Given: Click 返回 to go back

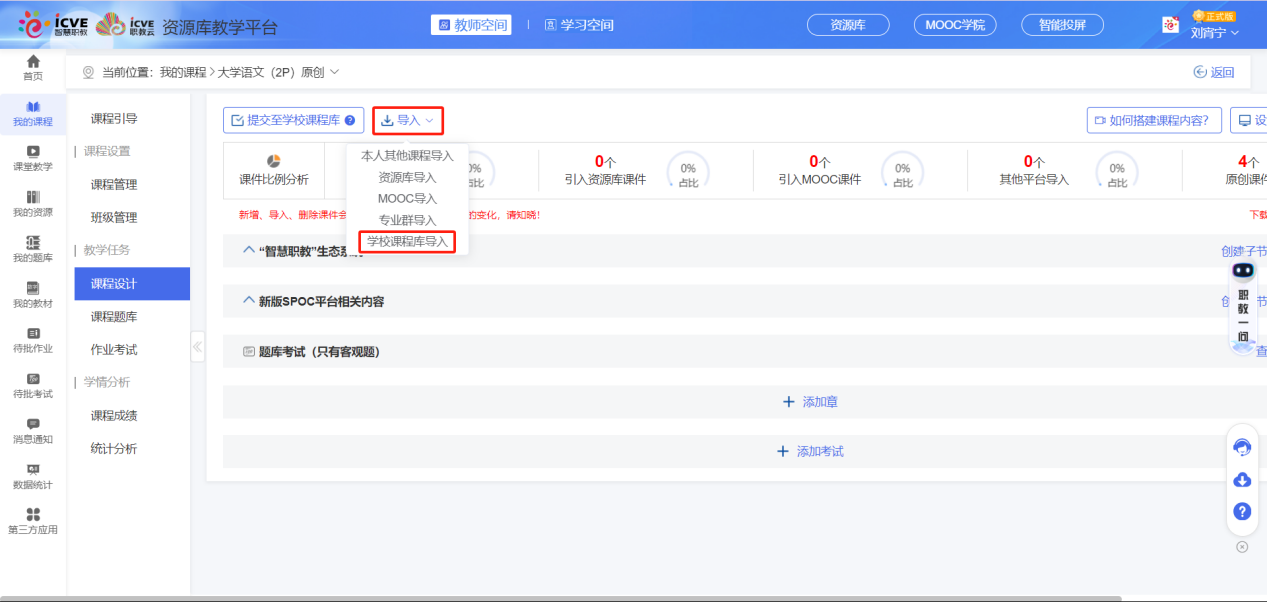Looking at the screenshot, I should (1214, 72).
